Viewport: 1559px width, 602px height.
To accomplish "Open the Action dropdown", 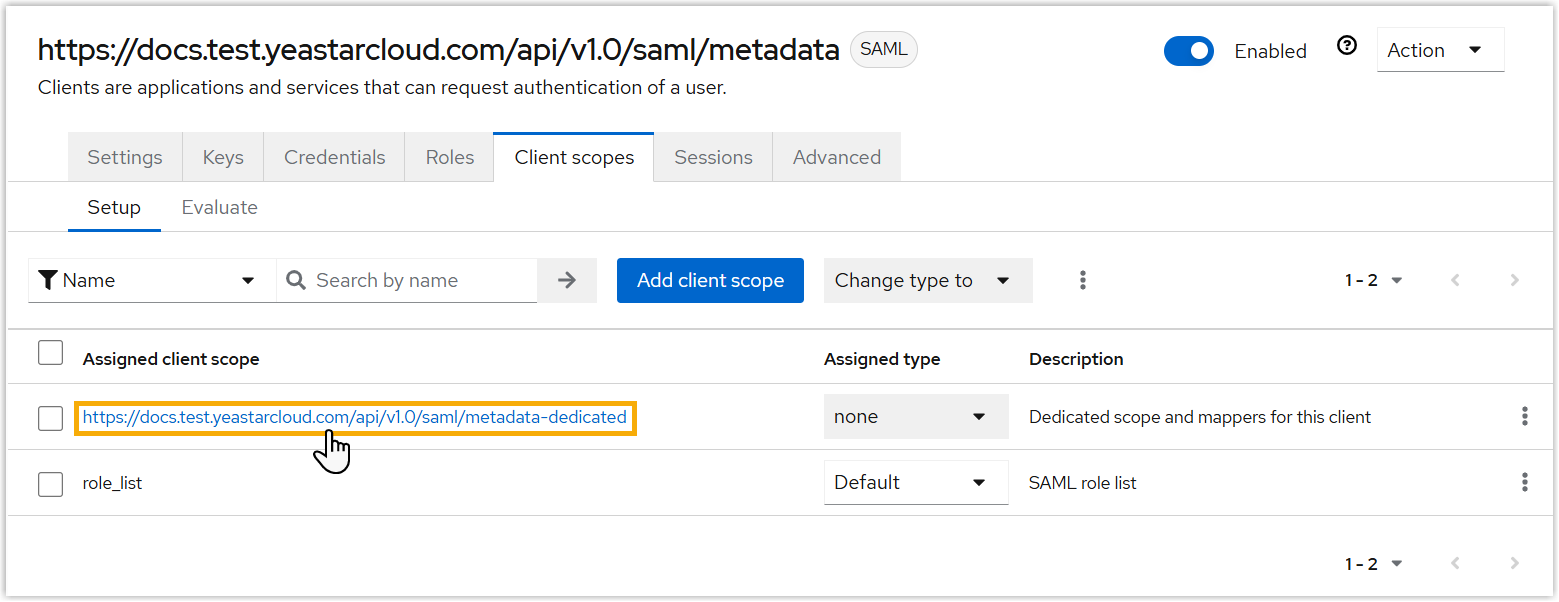I will (x=1439, y=50).
